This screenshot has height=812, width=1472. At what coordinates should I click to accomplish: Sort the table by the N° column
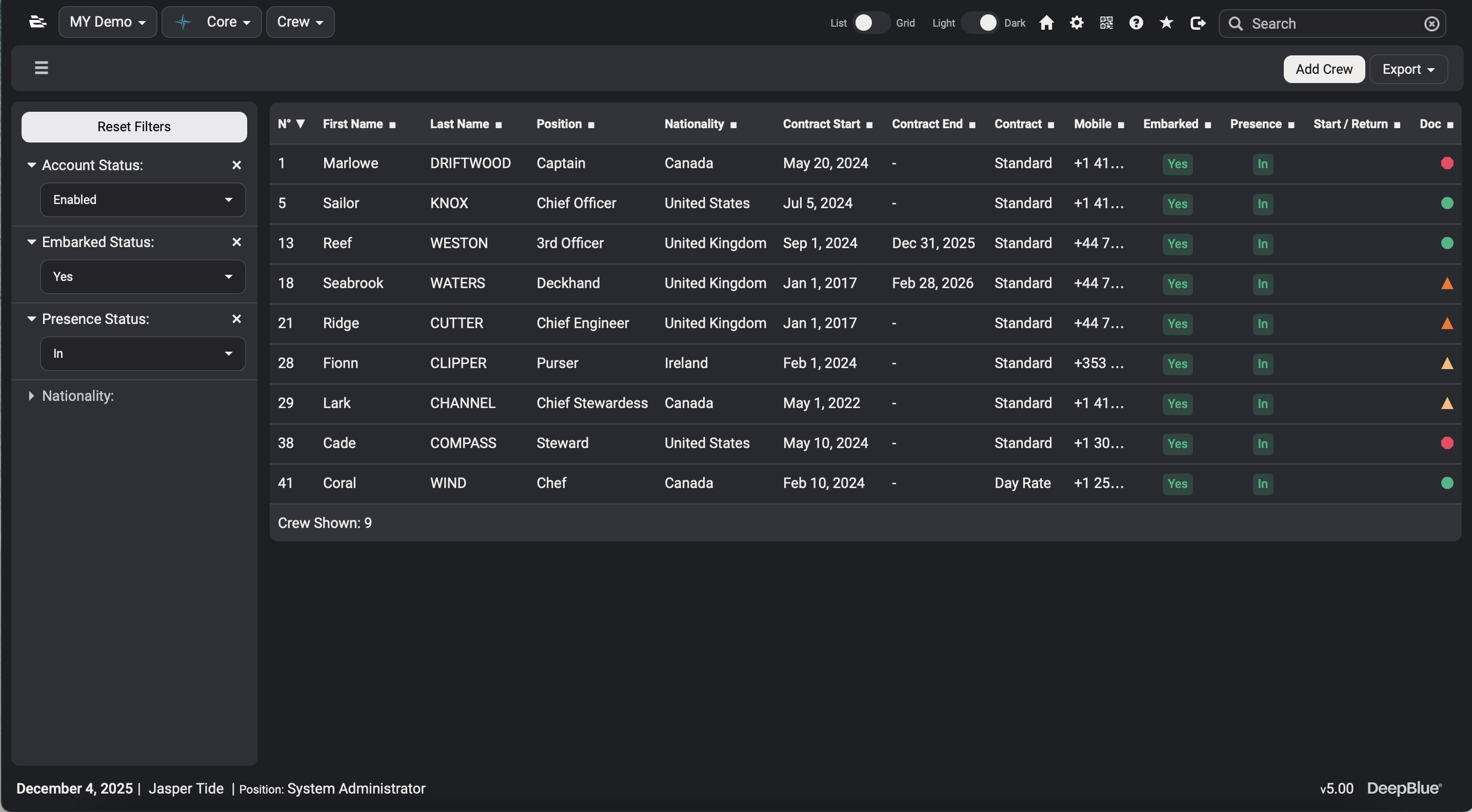291,124
